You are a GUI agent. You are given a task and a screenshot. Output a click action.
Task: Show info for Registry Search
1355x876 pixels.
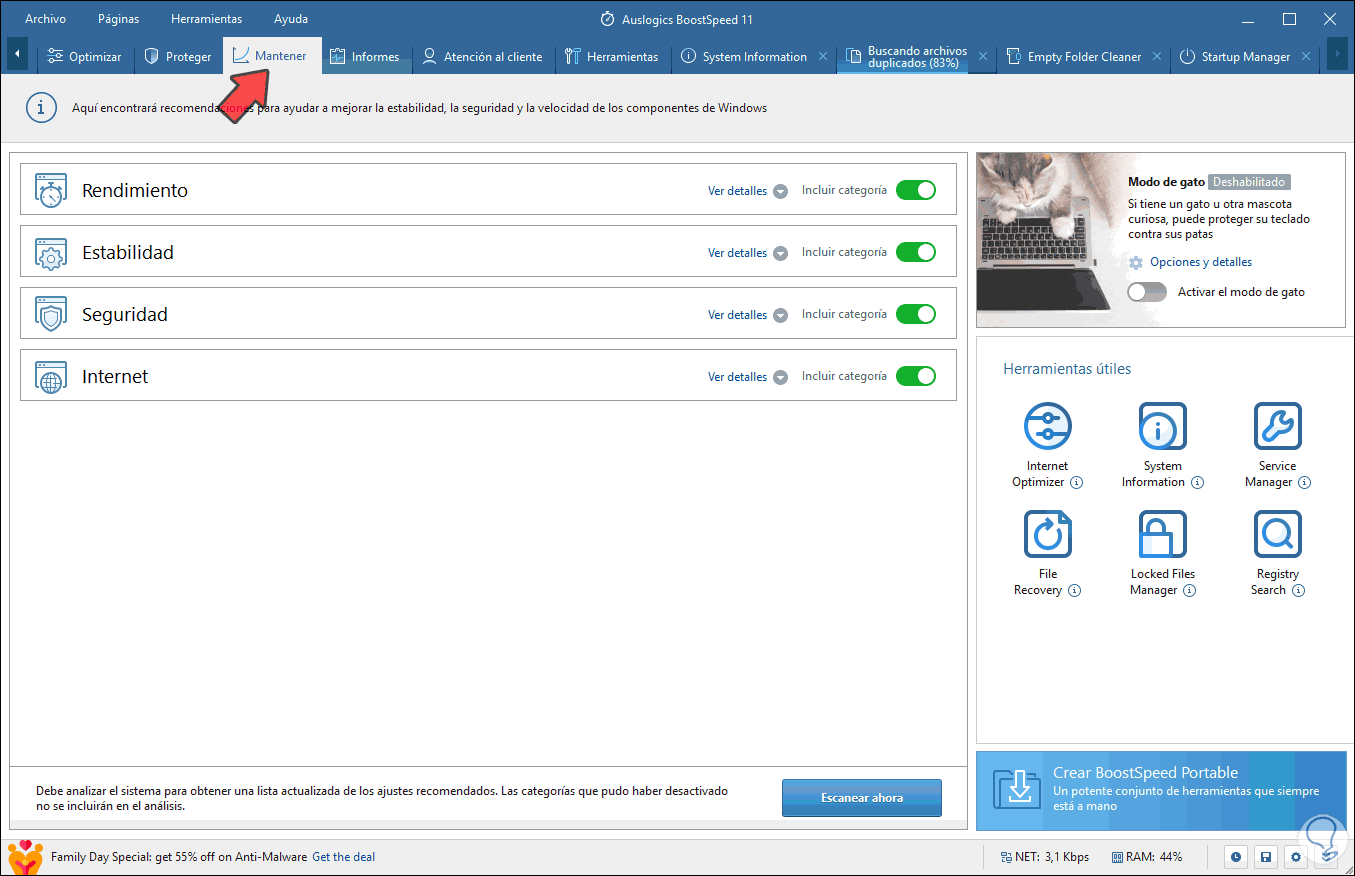tap(1298, 590)
